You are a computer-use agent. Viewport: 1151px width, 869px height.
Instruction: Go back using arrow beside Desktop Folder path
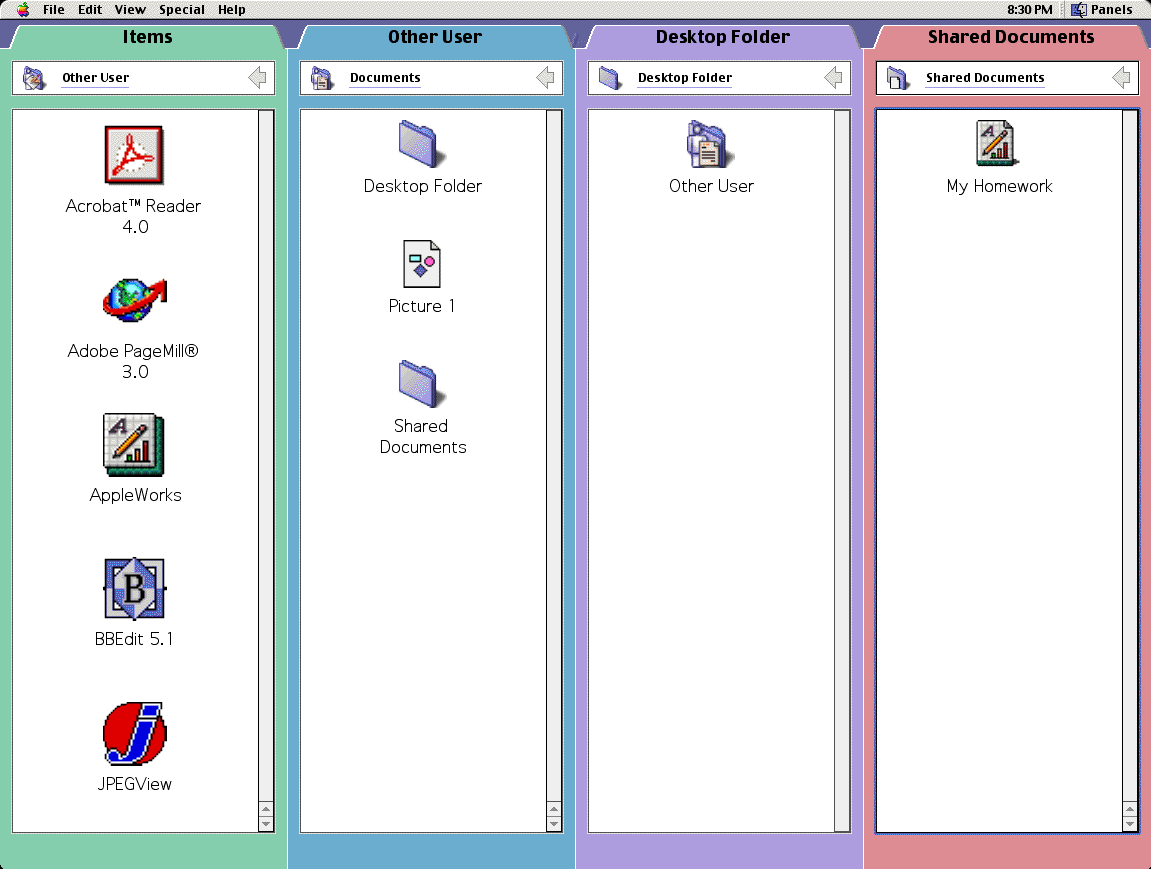click(832, 78)
